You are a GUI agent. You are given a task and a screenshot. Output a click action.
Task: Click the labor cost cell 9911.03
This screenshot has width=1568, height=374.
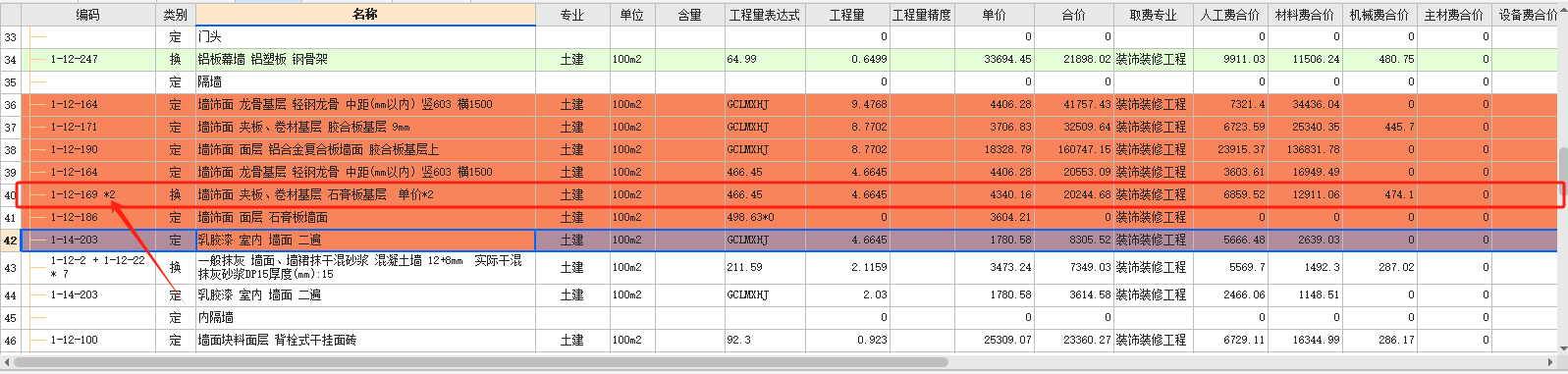[1230, 60]
